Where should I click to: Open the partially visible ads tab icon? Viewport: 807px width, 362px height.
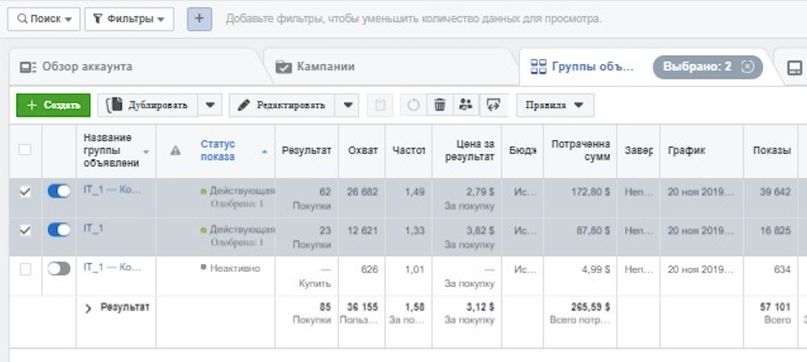coord(795,67)
